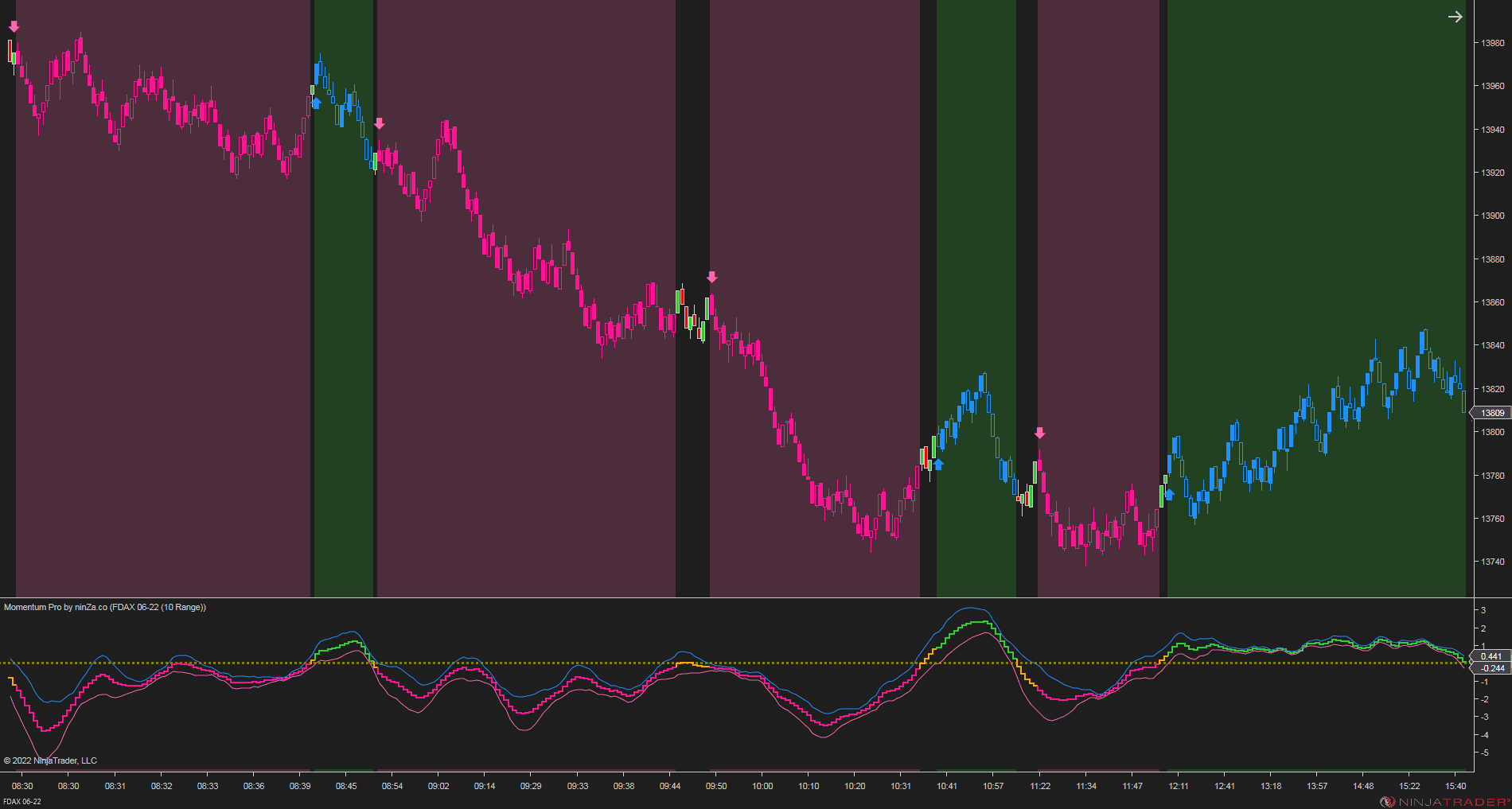
Task: Click indicator scale label 3
Action: (x=1483, y=610)
